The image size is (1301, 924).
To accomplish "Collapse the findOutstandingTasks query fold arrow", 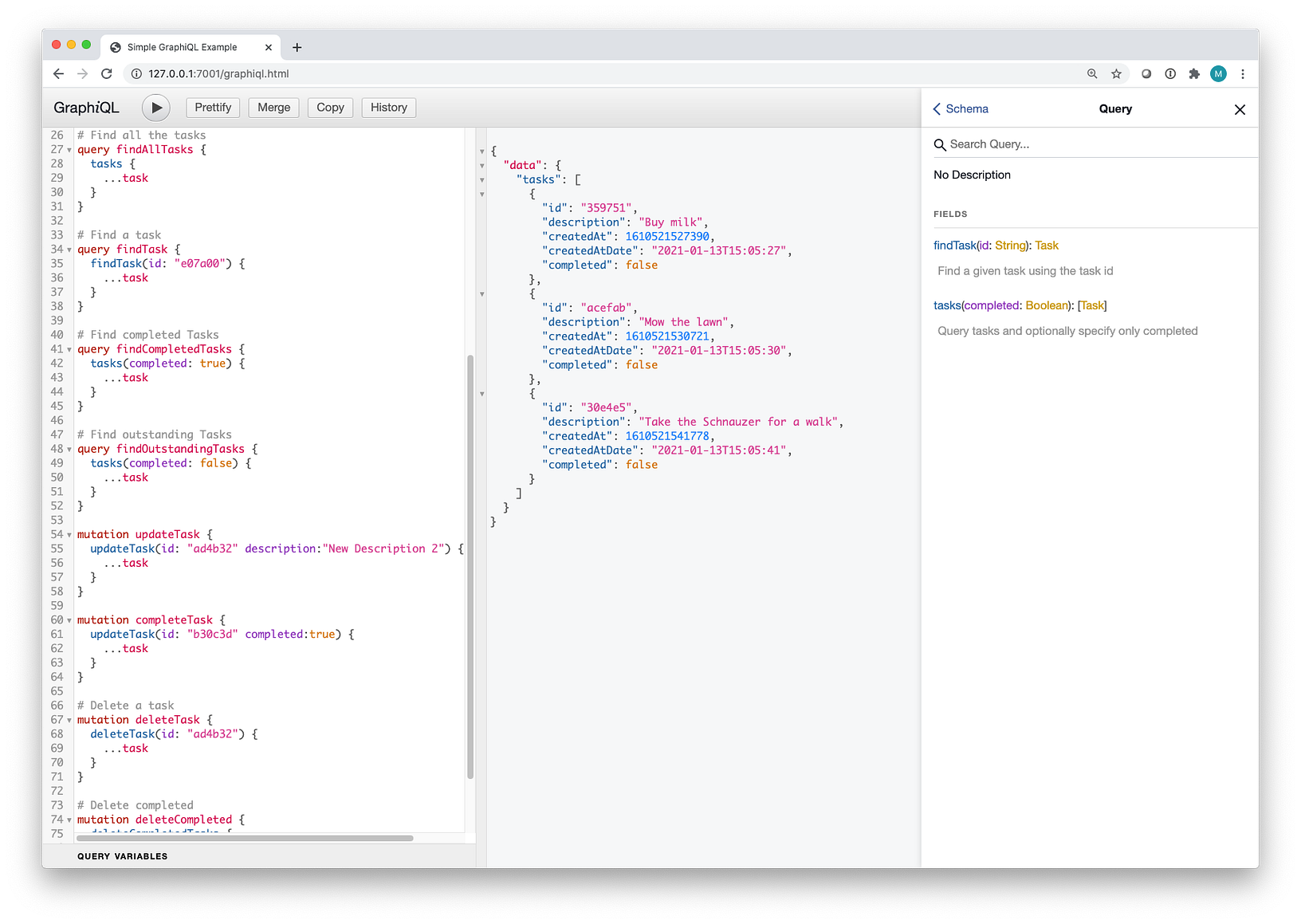I will (69, 449).
